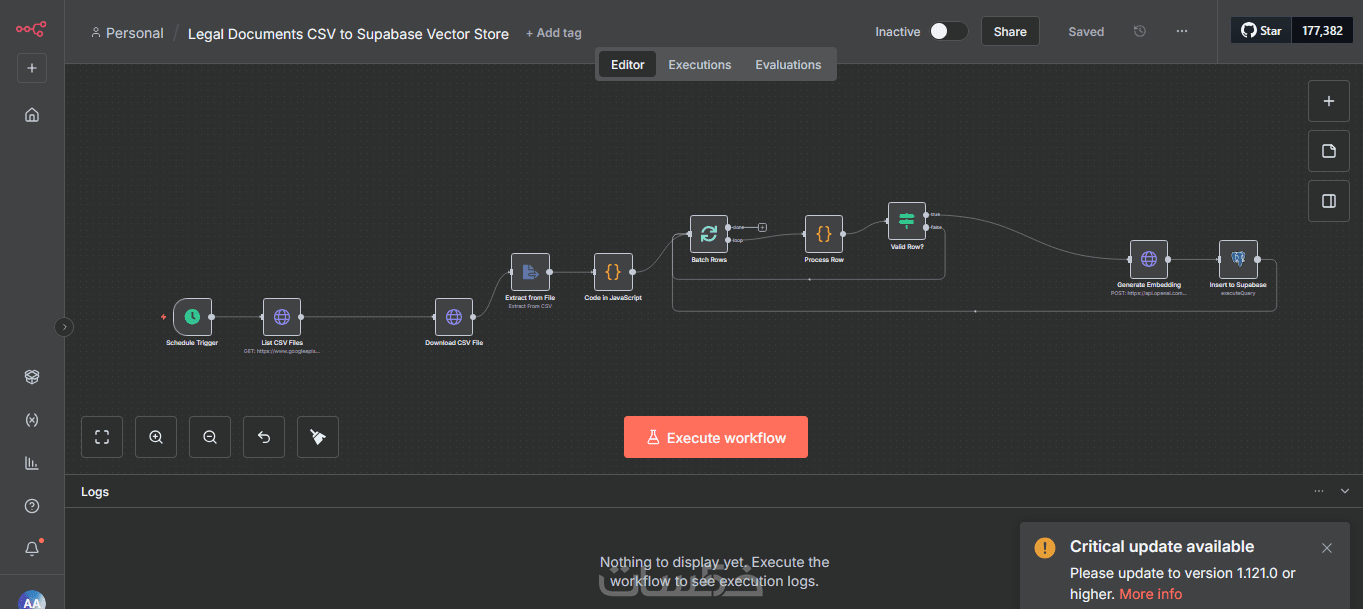Image resolution: width=1363 pixels, height=609 pixels.
Task: Tidy up workflow with broom icon
Action: (318, 437)
